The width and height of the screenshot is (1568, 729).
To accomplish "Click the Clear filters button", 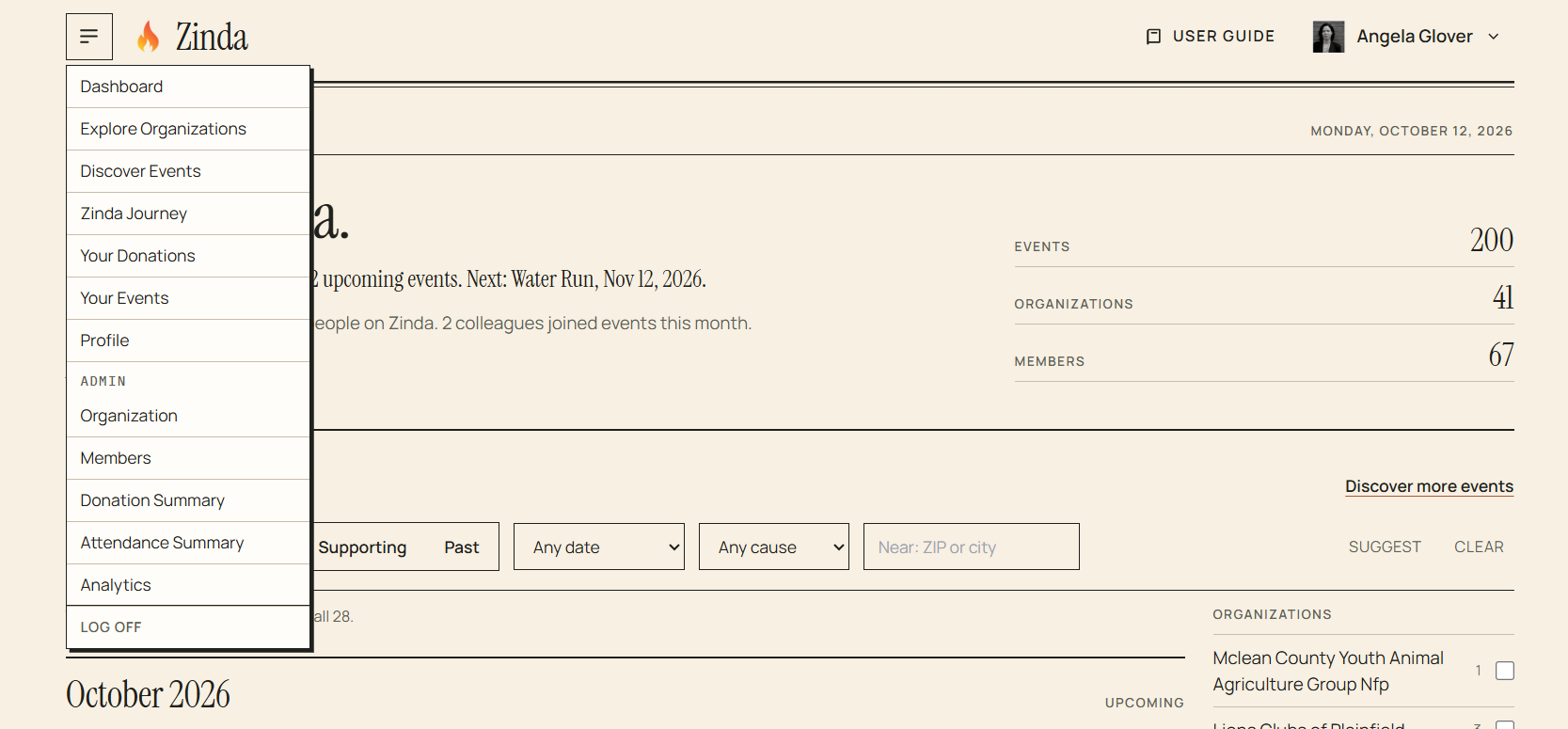I will (1479, 547).
